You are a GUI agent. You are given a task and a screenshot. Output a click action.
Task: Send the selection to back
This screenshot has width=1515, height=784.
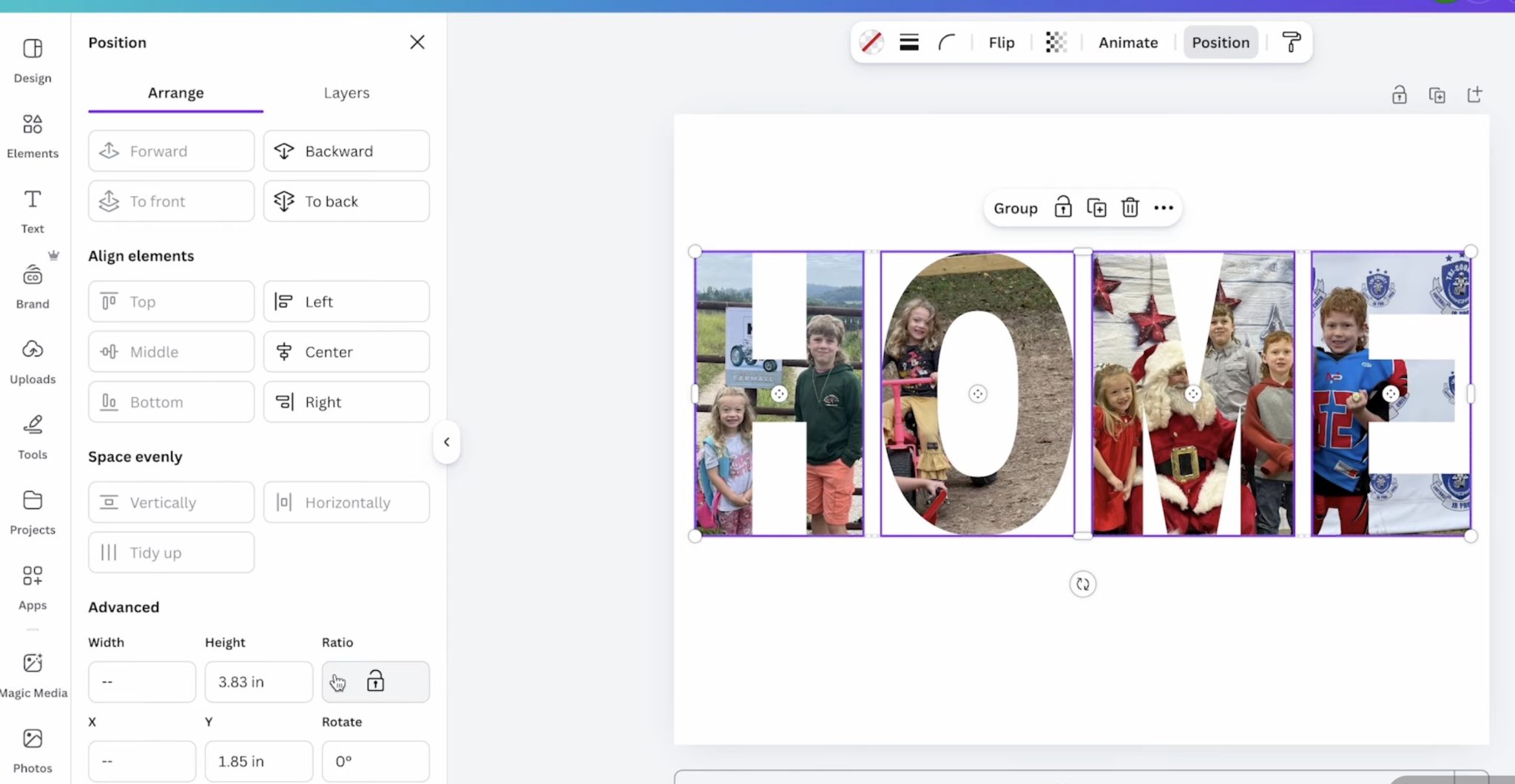tap(345, 200)
